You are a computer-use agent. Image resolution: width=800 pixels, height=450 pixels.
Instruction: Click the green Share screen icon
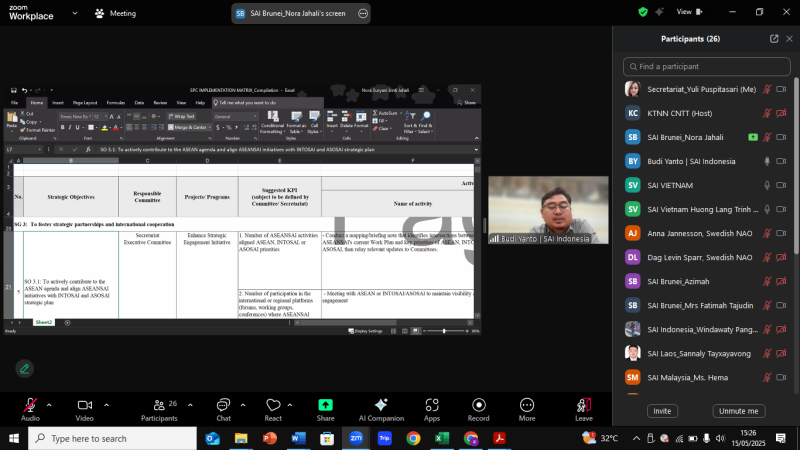(325, 405)
